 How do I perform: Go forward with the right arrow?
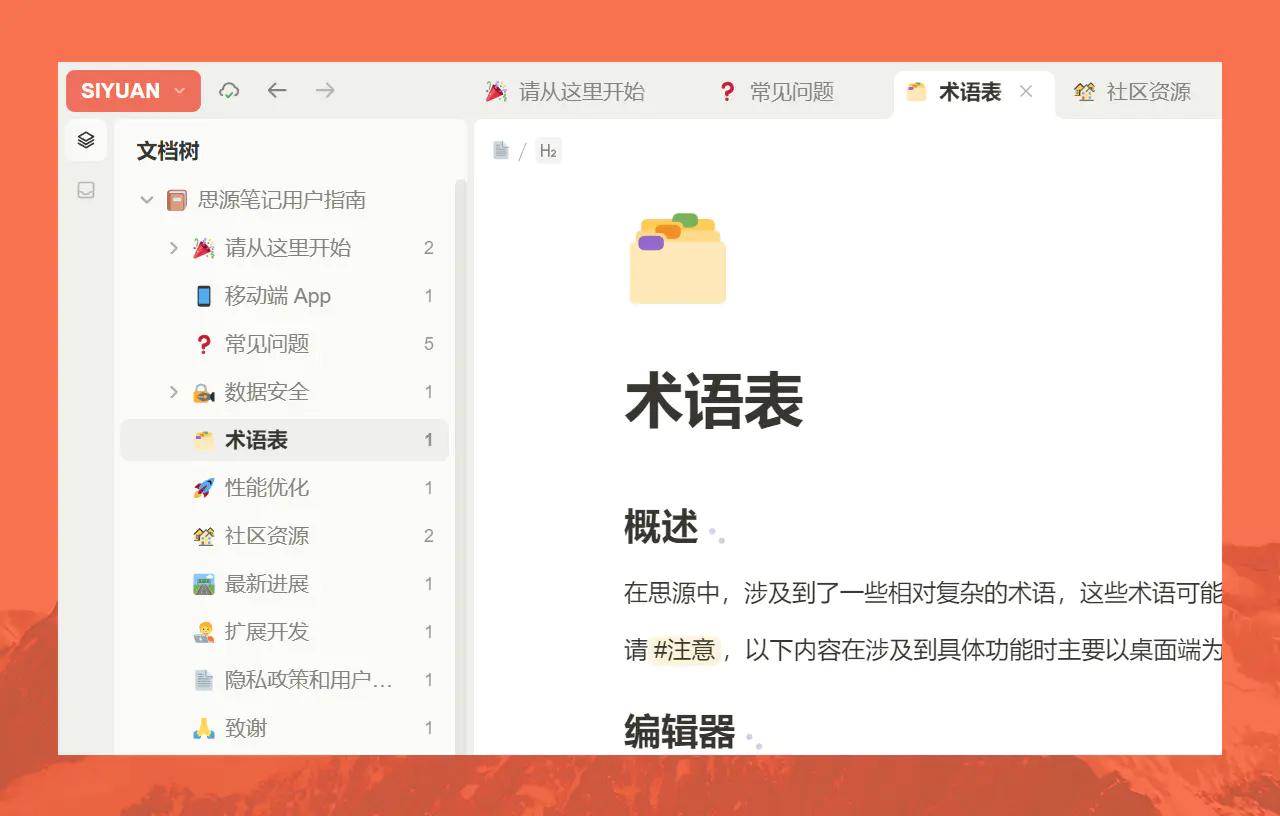(325, 91)
